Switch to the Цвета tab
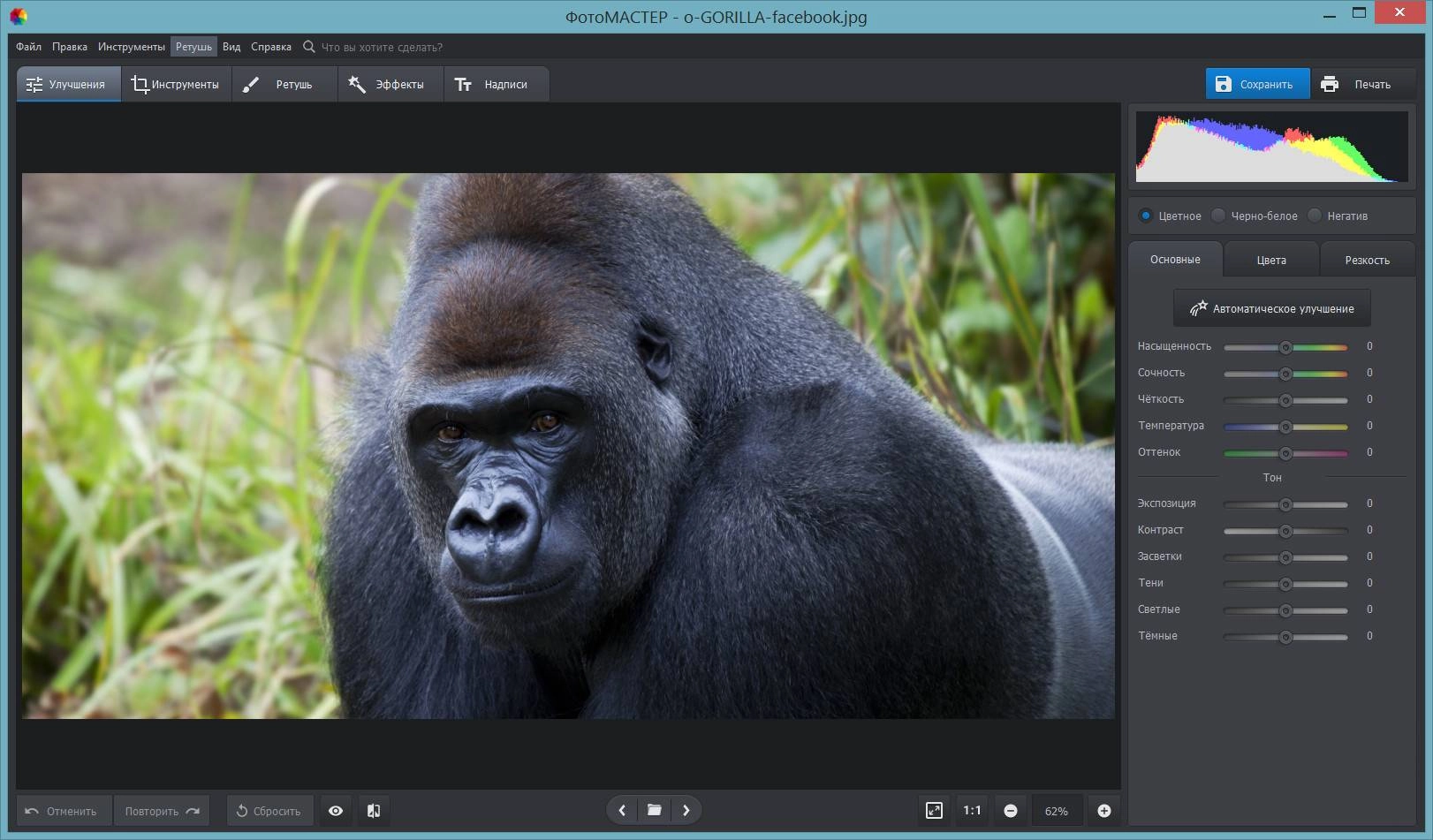1433x840 pixels. [1271, 260]
